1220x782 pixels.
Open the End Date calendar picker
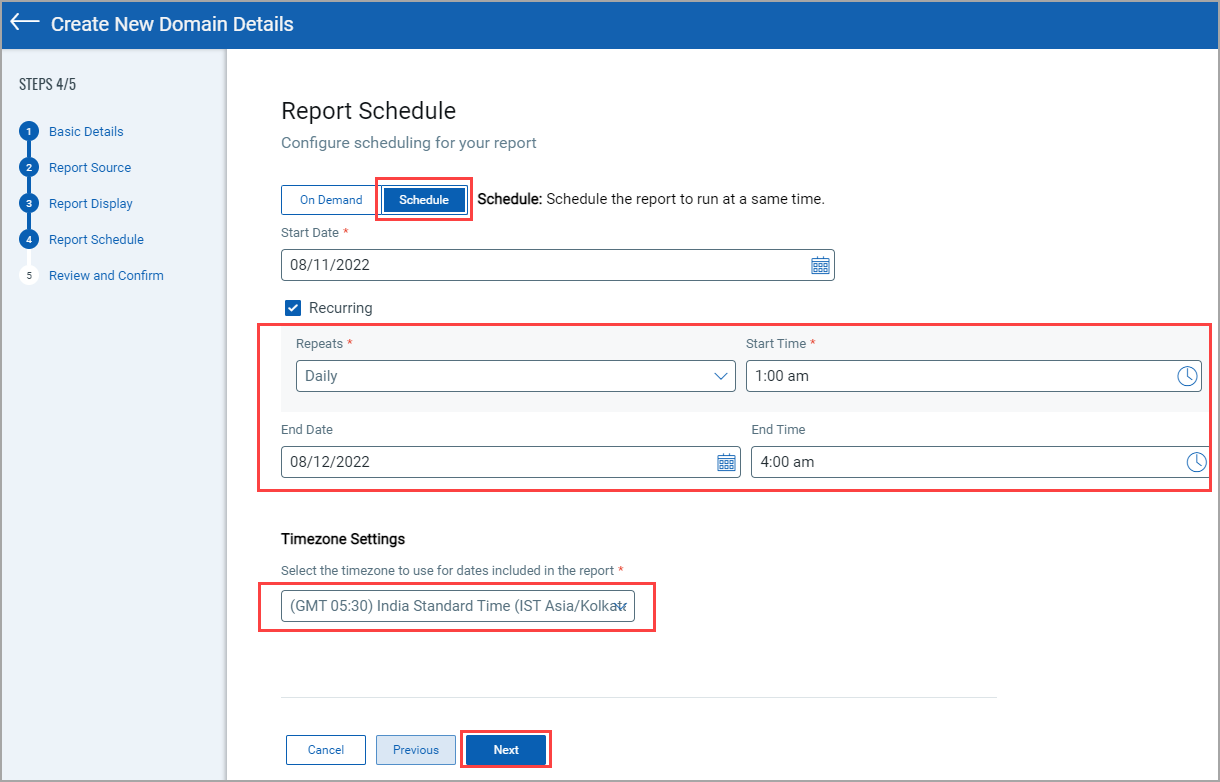tap(726, 462)
